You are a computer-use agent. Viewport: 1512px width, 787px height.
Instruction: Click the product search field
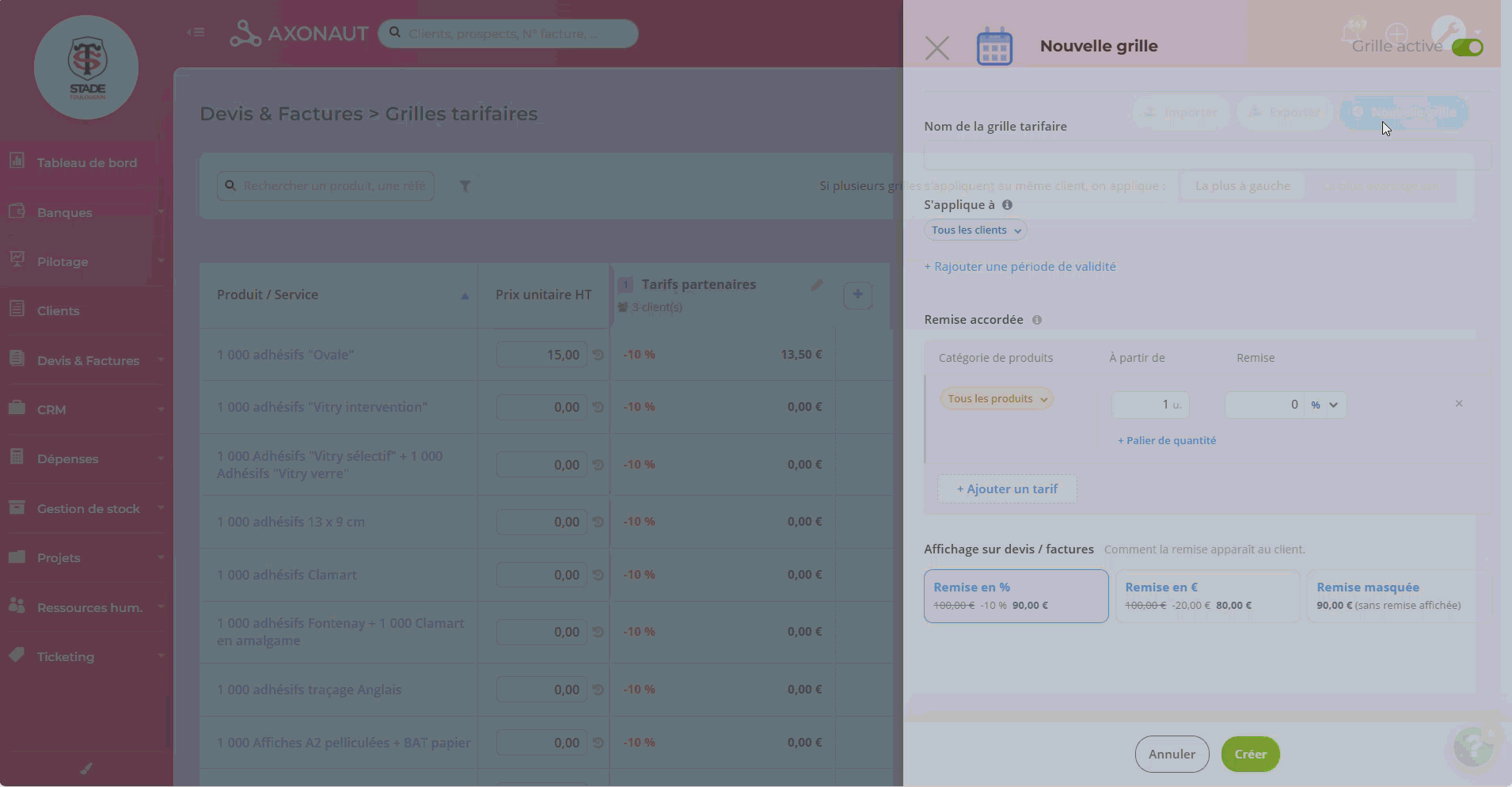tap(325, 186)
